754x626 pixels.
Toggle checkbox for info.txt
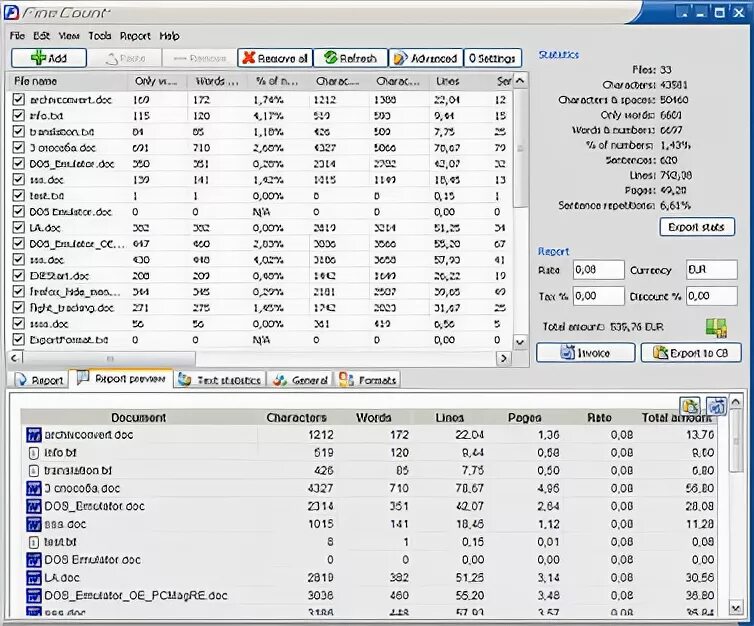[18, 115]
